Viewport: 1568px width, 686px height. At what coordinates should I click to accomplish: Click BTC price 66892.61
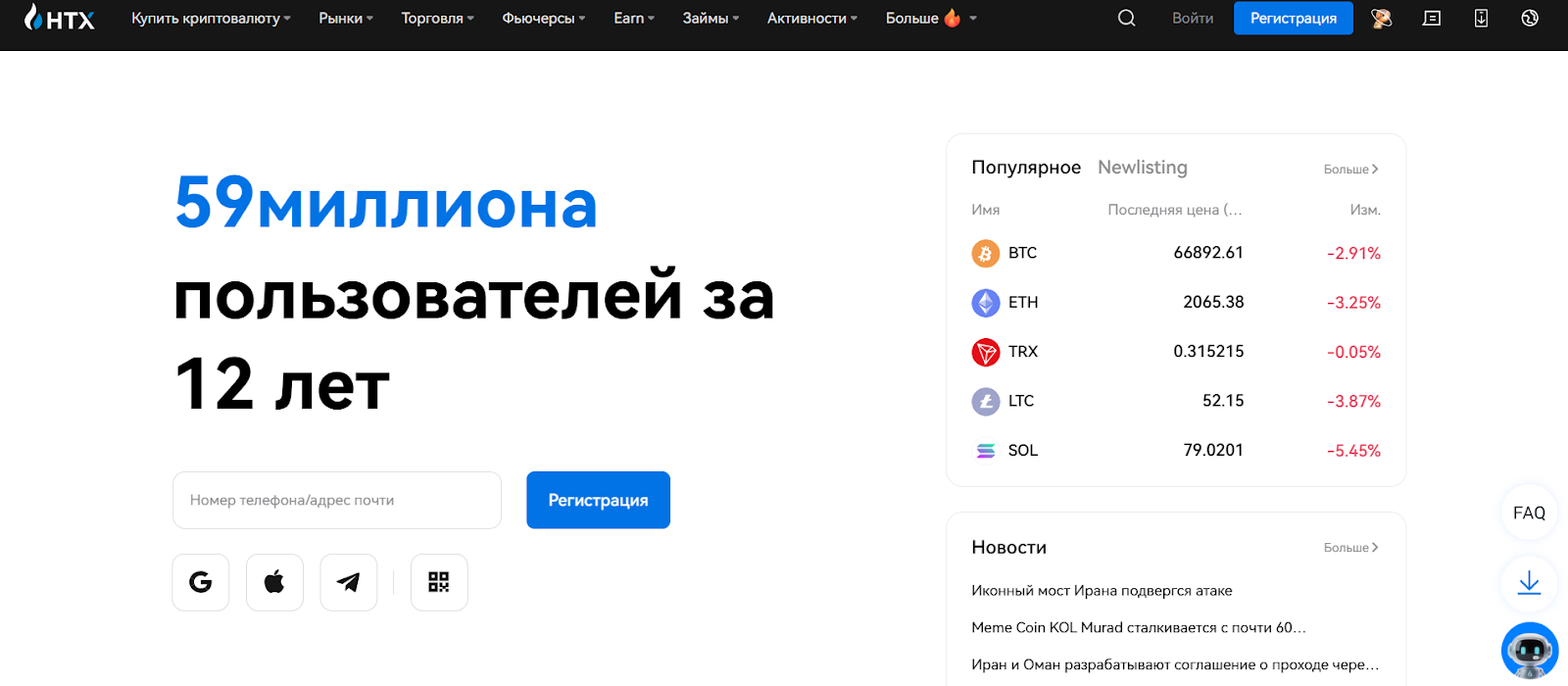pyautogui.click(x=1208, y=253)
